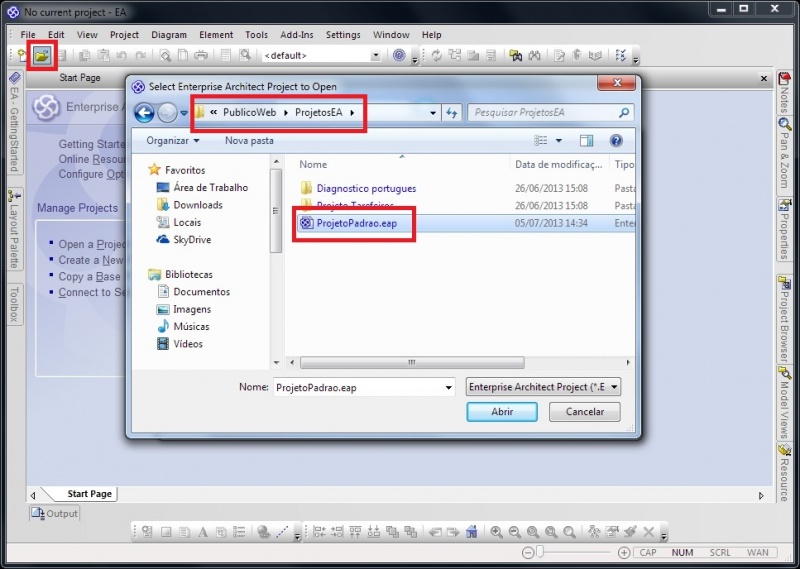The width and height of the screenshot is (800, 569).
Task: Open the Diagram menu
Action: pyautogui.click(x=169, y=35)
